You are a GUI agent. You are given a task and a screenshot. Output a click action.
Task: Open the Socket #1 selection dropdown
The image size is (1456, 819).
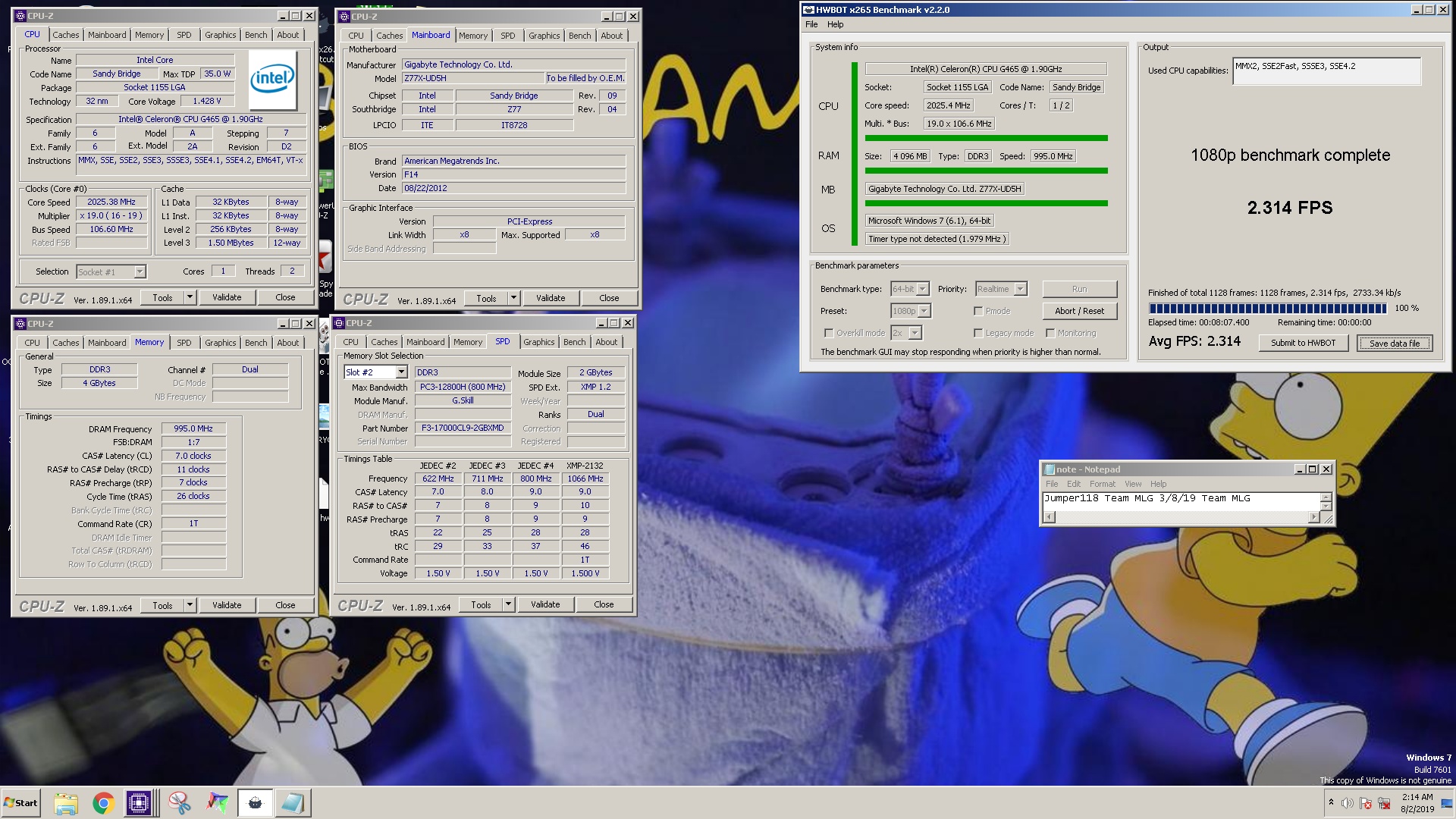point(140,271)
